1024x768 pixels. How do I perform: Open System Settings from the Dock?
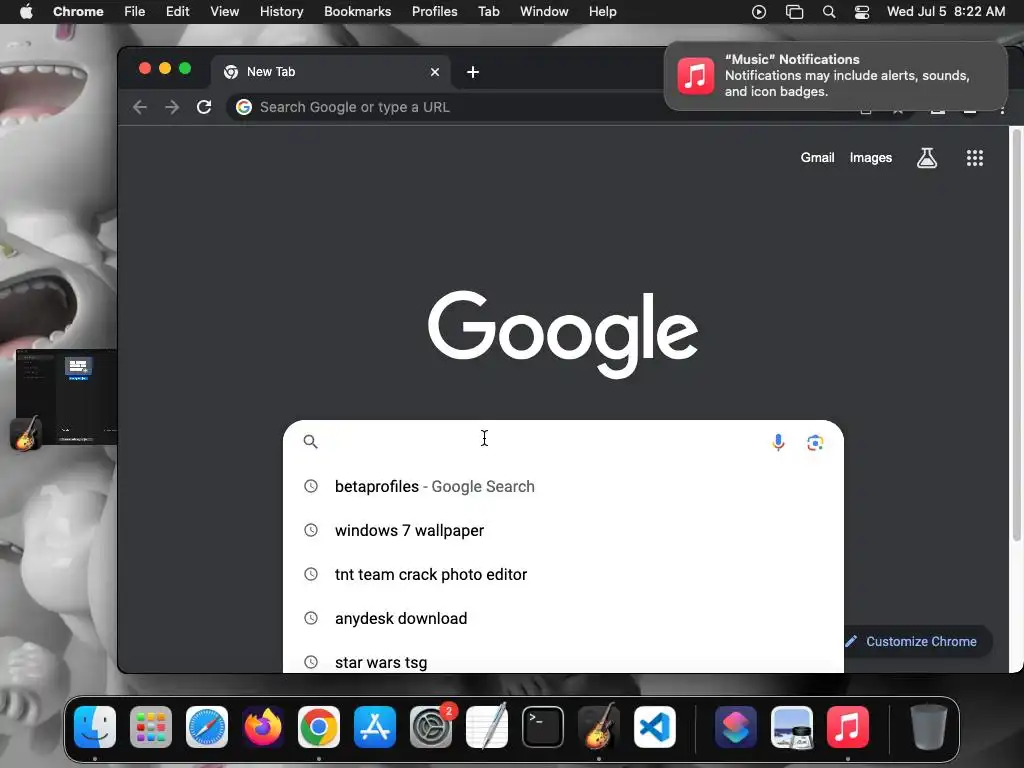(x=431, y=727)
